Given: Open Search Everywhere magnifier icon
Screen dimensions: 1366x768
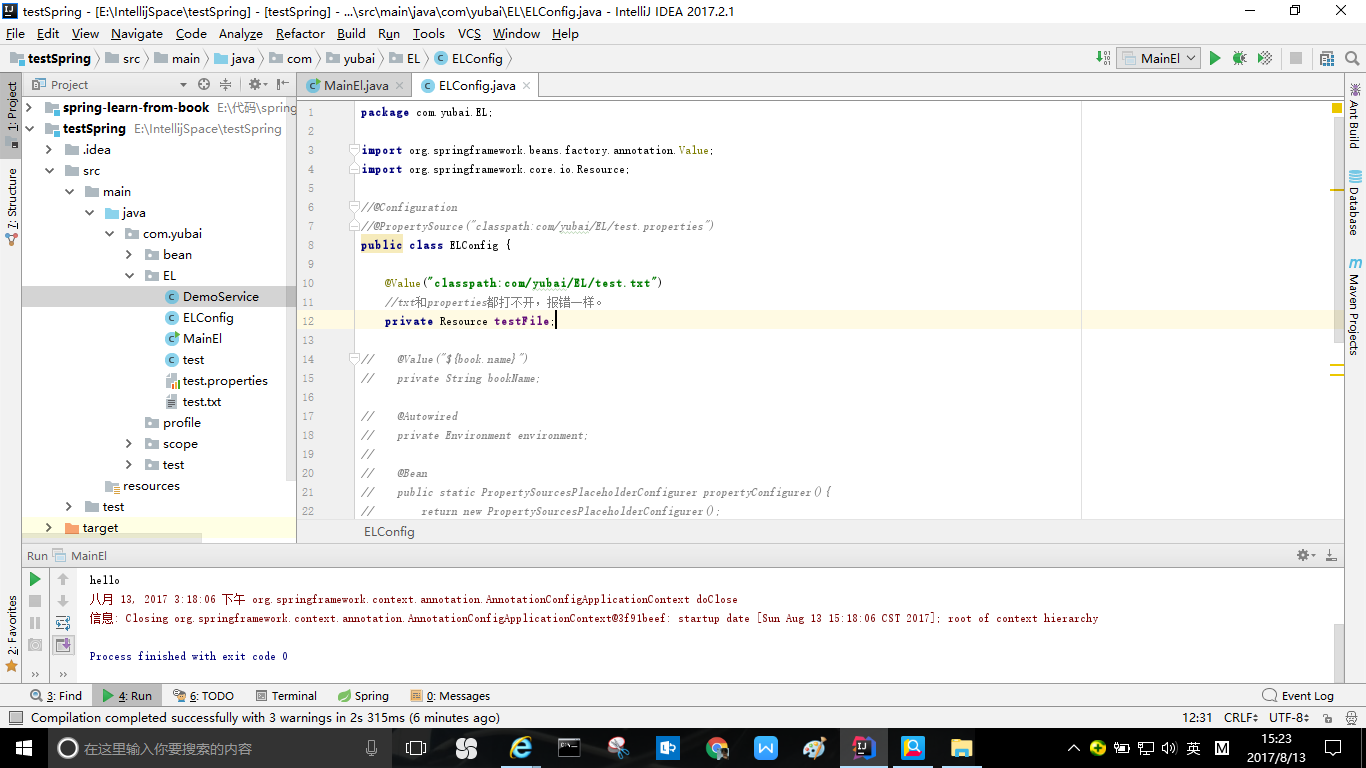Looking at the screenshot, I should coord(1351,59).
